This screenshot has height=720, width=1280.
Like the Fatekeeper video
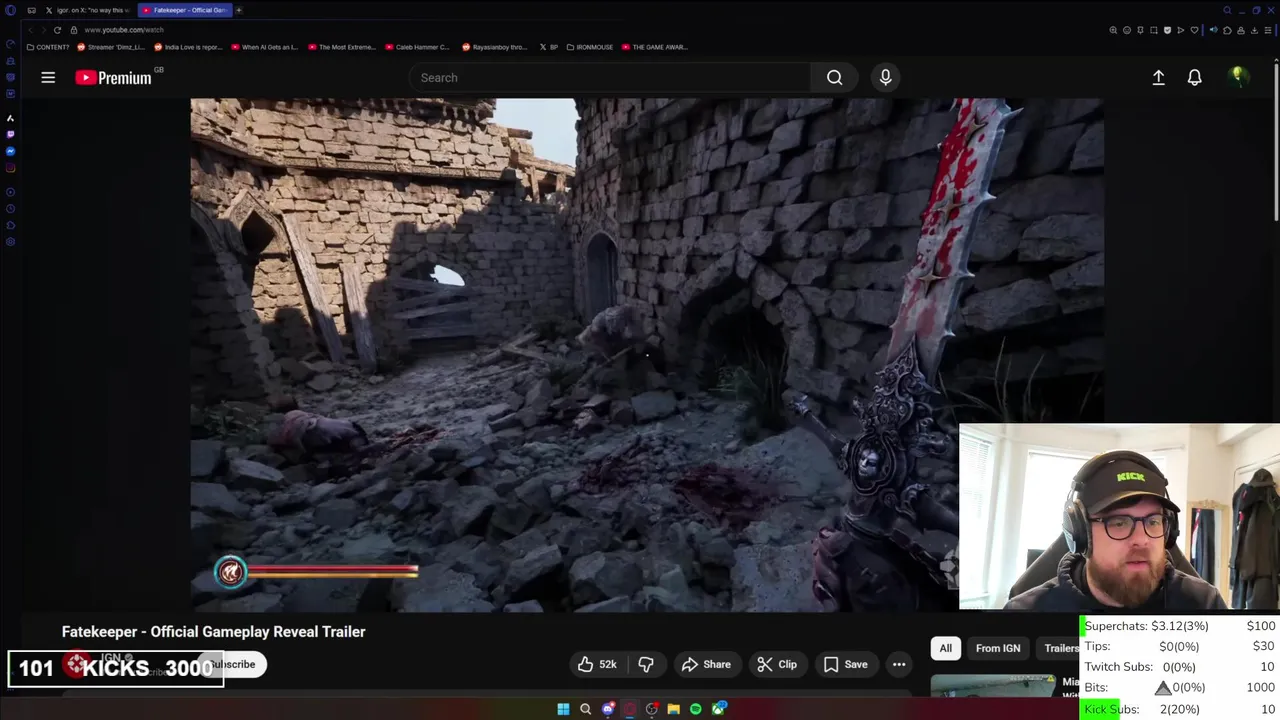[x=596, y=664]
